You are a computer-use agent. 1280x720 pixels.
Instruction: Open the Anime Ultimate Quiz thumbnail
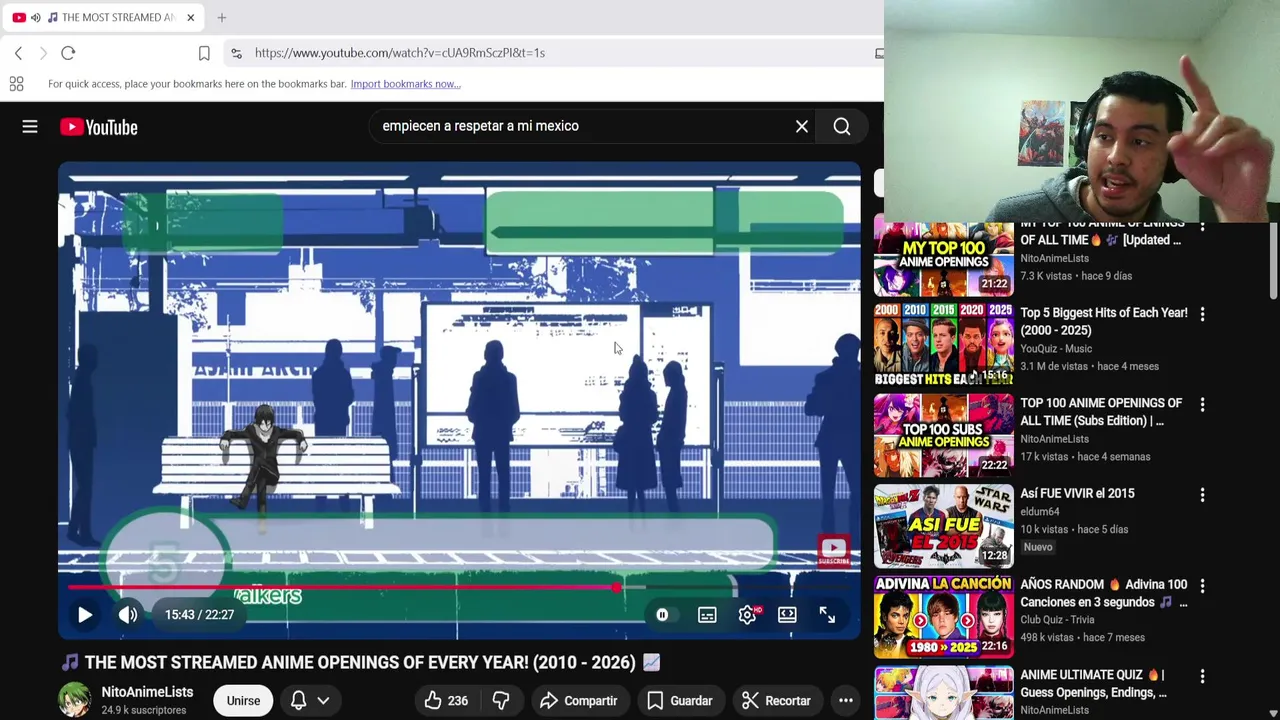944,693
